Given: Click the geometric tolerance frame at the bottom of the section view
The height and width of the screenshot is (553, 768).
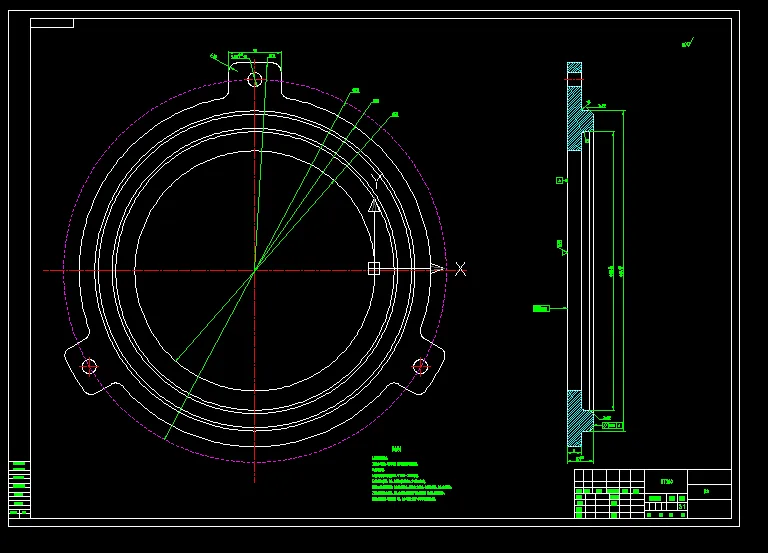Looking at the screenshot, I should pyautogui.click(x=612, y=426).
